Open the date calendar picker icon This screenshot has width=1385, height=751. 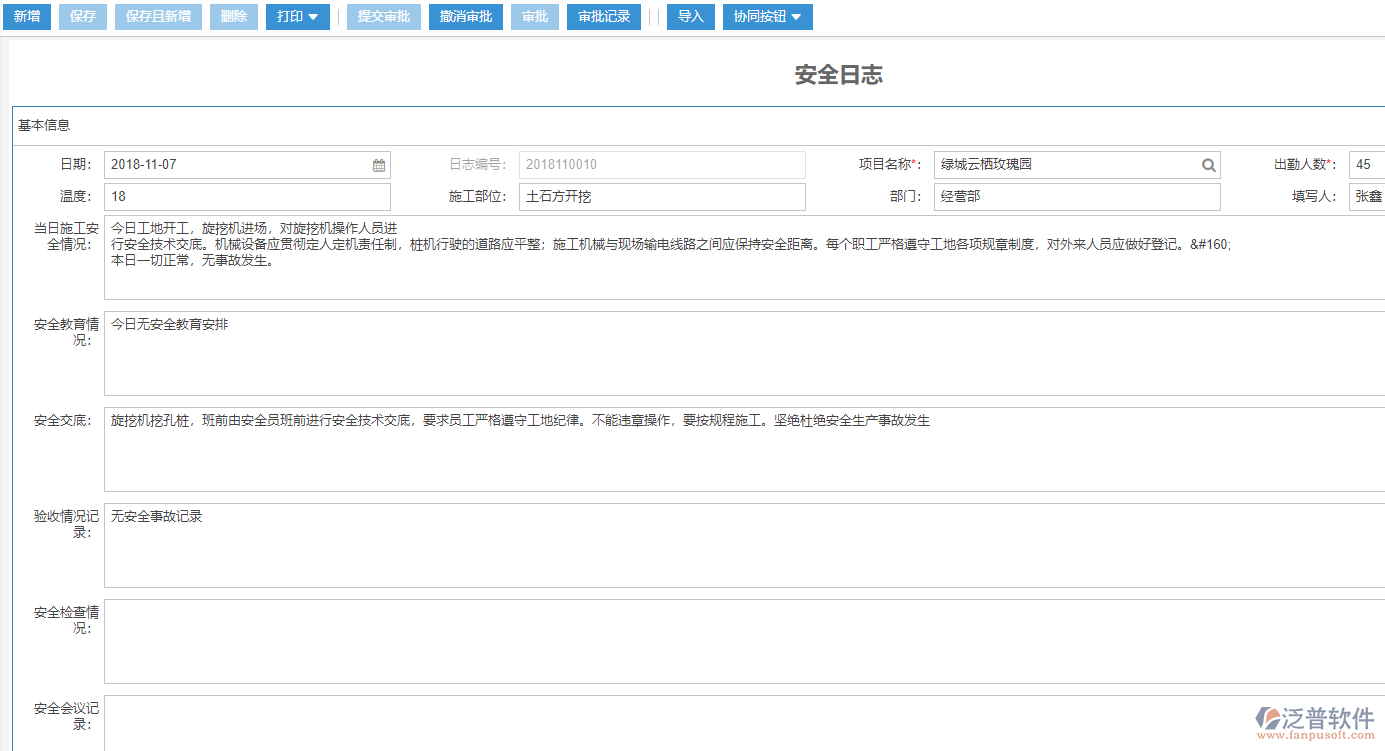coord(379,165)
